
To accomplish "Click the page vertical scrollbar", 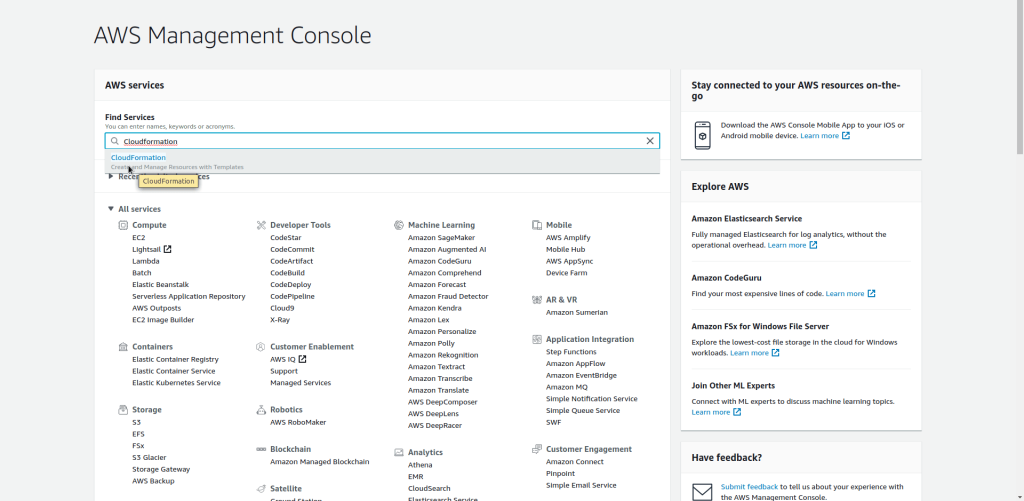I will [1019, 78].
